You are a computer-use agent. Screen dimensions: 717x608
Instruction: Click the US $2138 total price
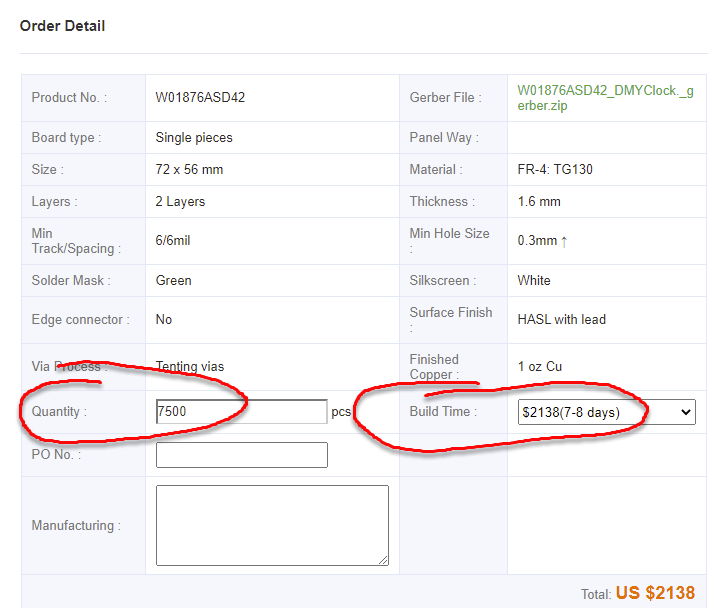click(654, 593)
